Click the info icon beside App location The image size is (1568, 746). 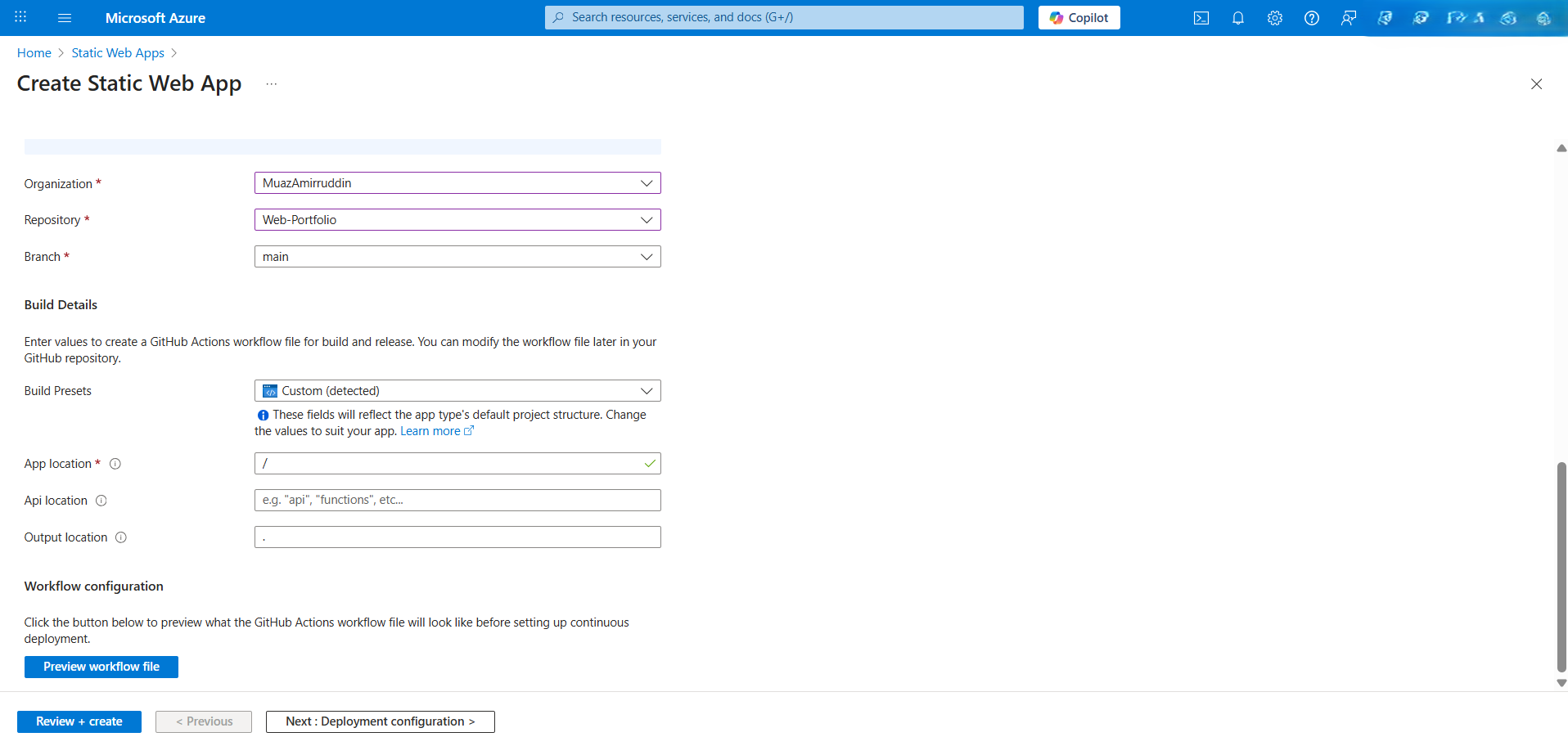[x=115, y=464]
